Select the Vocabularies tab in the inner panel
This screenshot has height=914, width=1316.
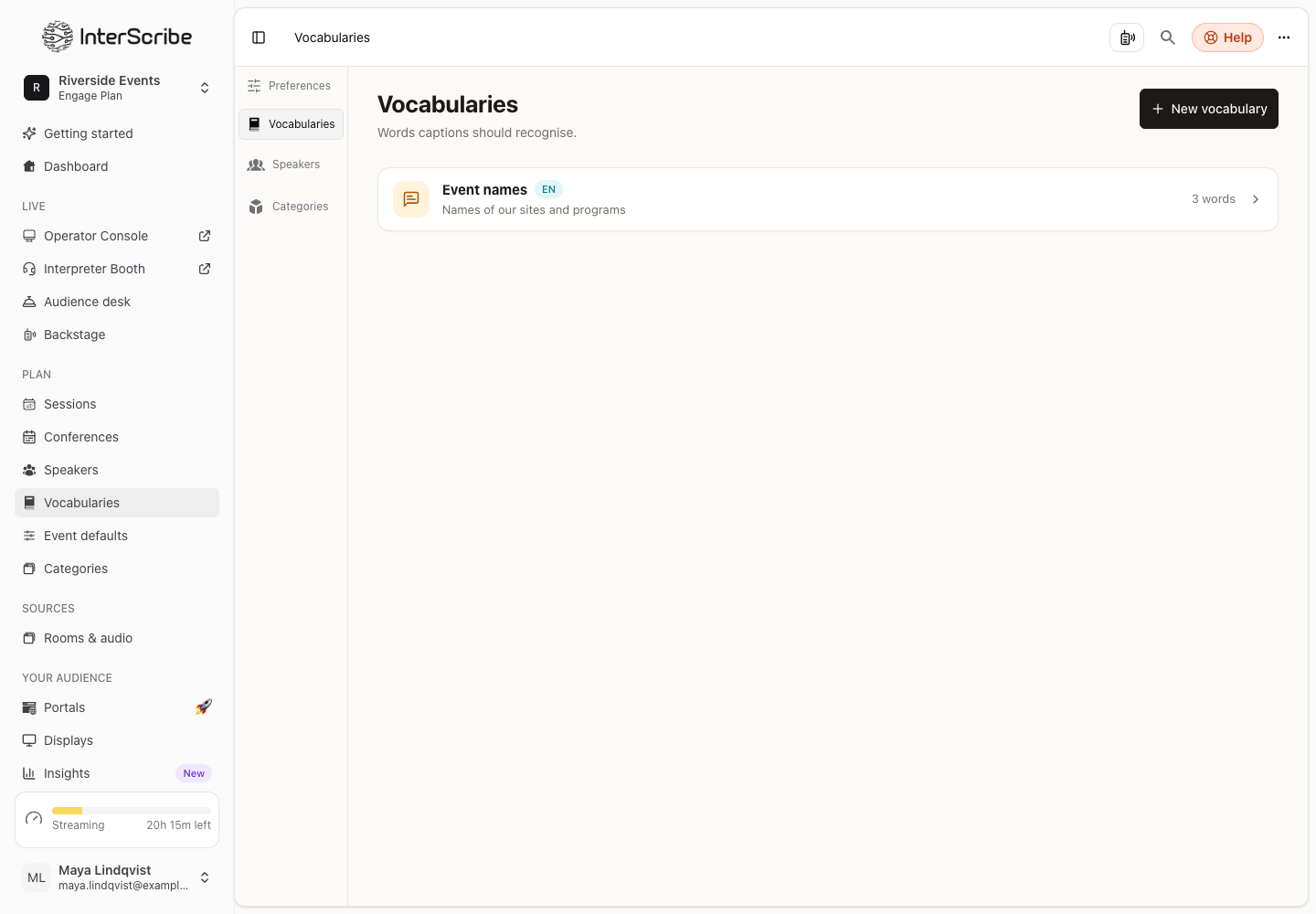click(x=291, y=124)
